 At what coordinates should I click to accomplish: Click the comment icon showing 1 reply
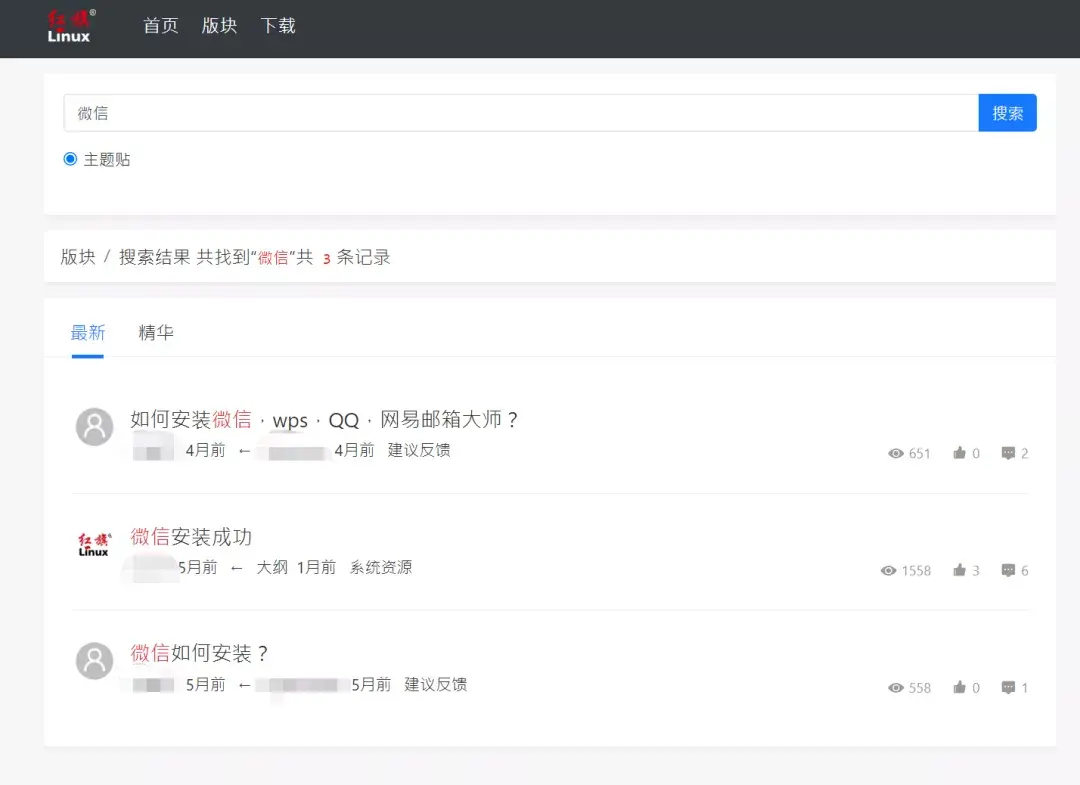coord(1008,687)
